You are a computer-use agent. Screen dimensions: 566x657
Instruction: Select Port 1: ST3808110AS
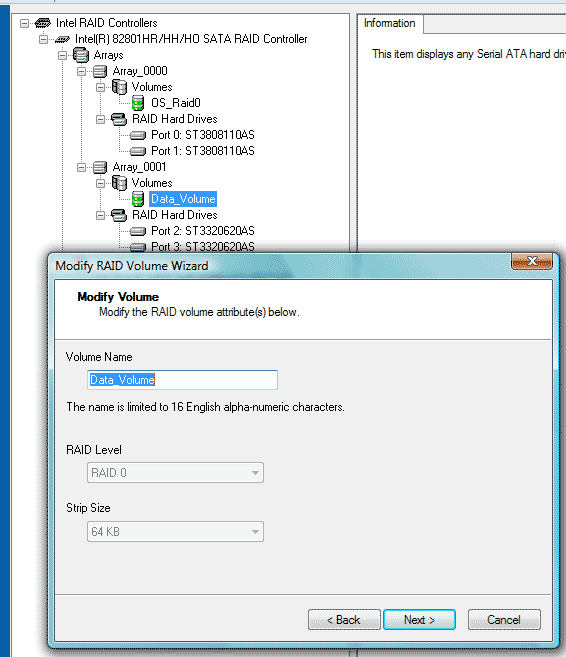[203, 151]
